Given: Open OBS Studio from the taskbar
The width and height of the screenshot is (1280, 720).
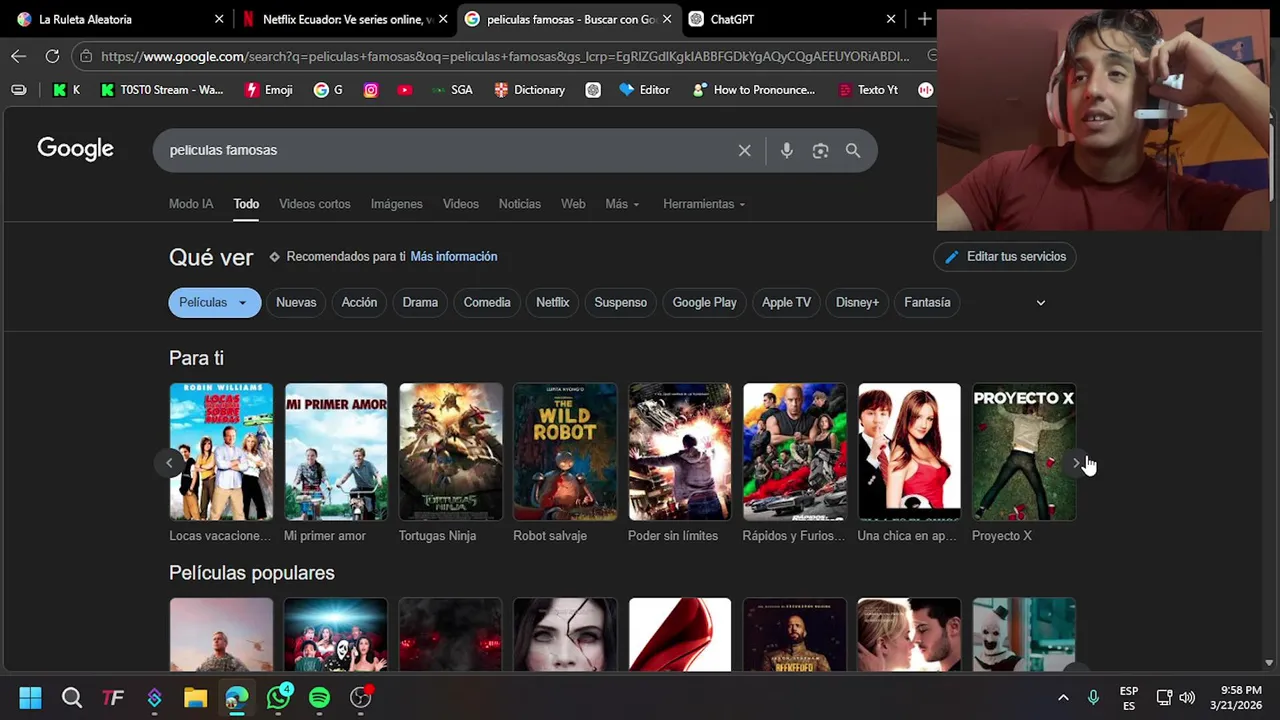Looking at the screenshot, I should tap(361, 697).
